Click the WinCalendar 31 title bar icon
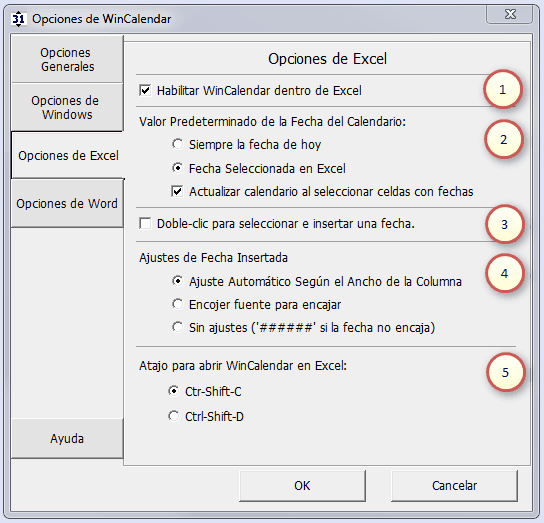Screen dimensions: 544x523 (18, 19)
